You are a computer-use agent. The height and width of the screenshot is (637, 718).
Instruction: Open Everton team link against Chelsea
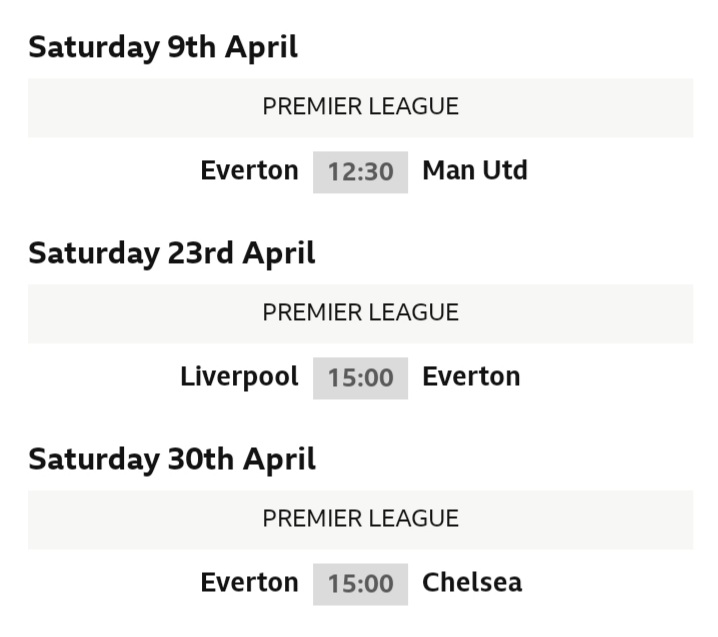249,583
